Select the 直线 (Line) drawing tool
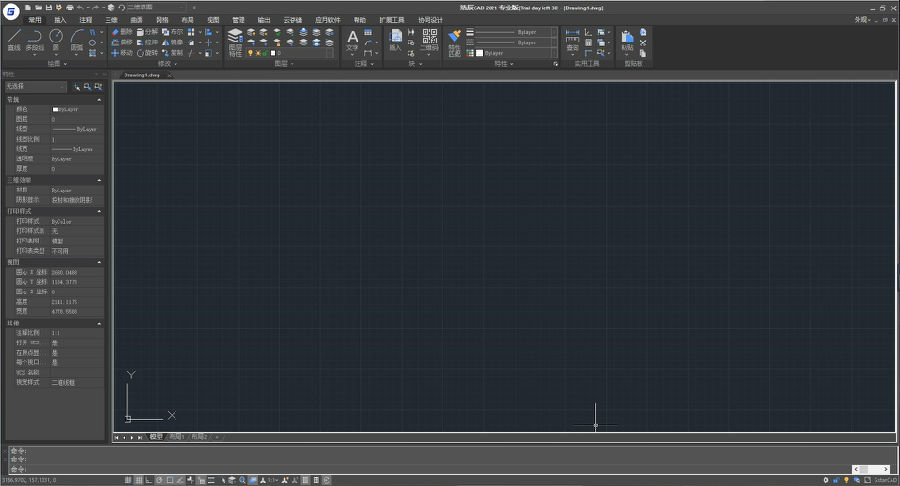Viewport: 900px width, 486px height. coord(14,38)
